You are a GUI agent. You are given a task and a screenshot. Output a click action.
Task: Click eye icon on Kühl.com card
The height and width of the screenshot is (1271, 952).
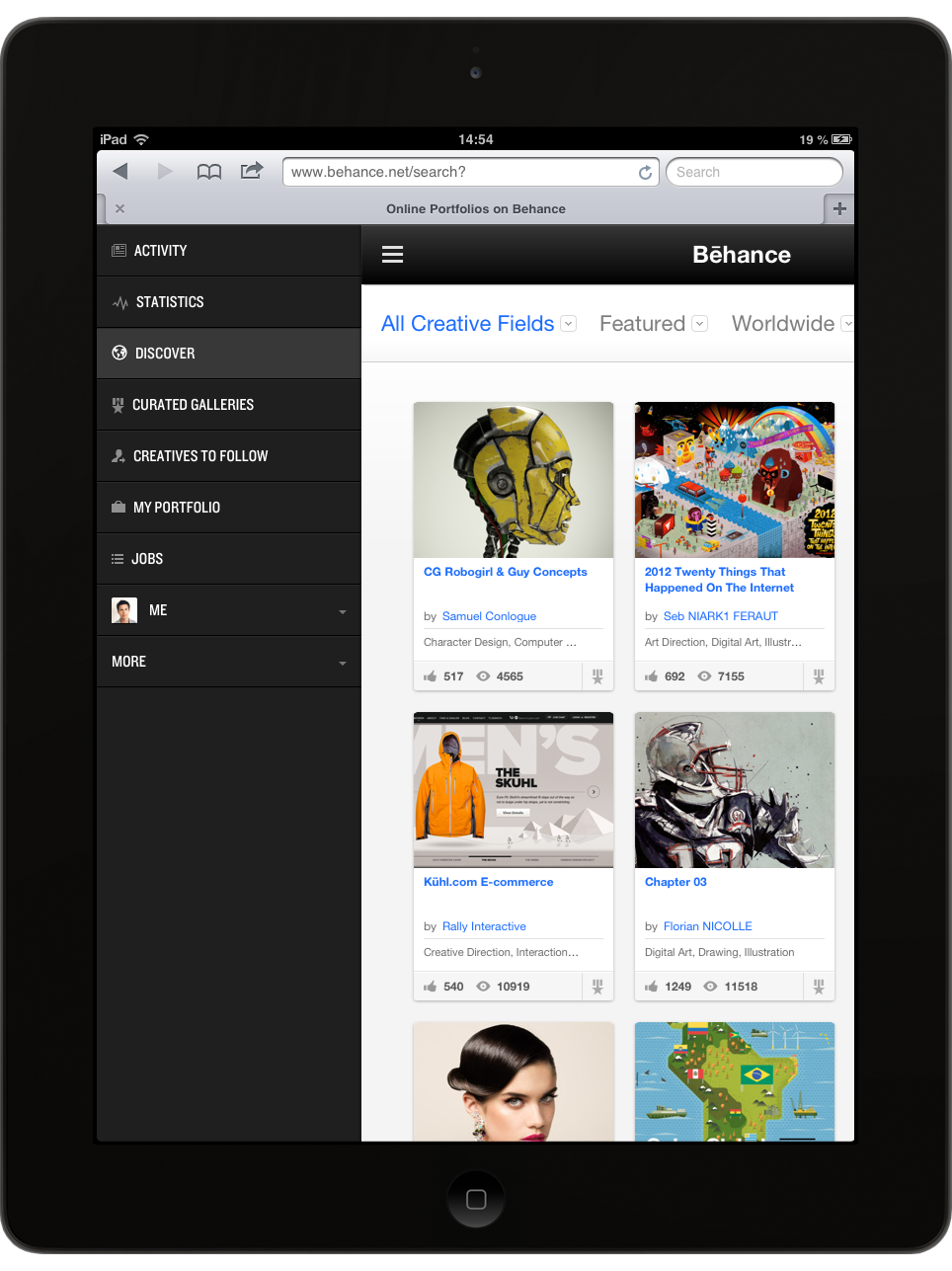(x=483, y=987)
